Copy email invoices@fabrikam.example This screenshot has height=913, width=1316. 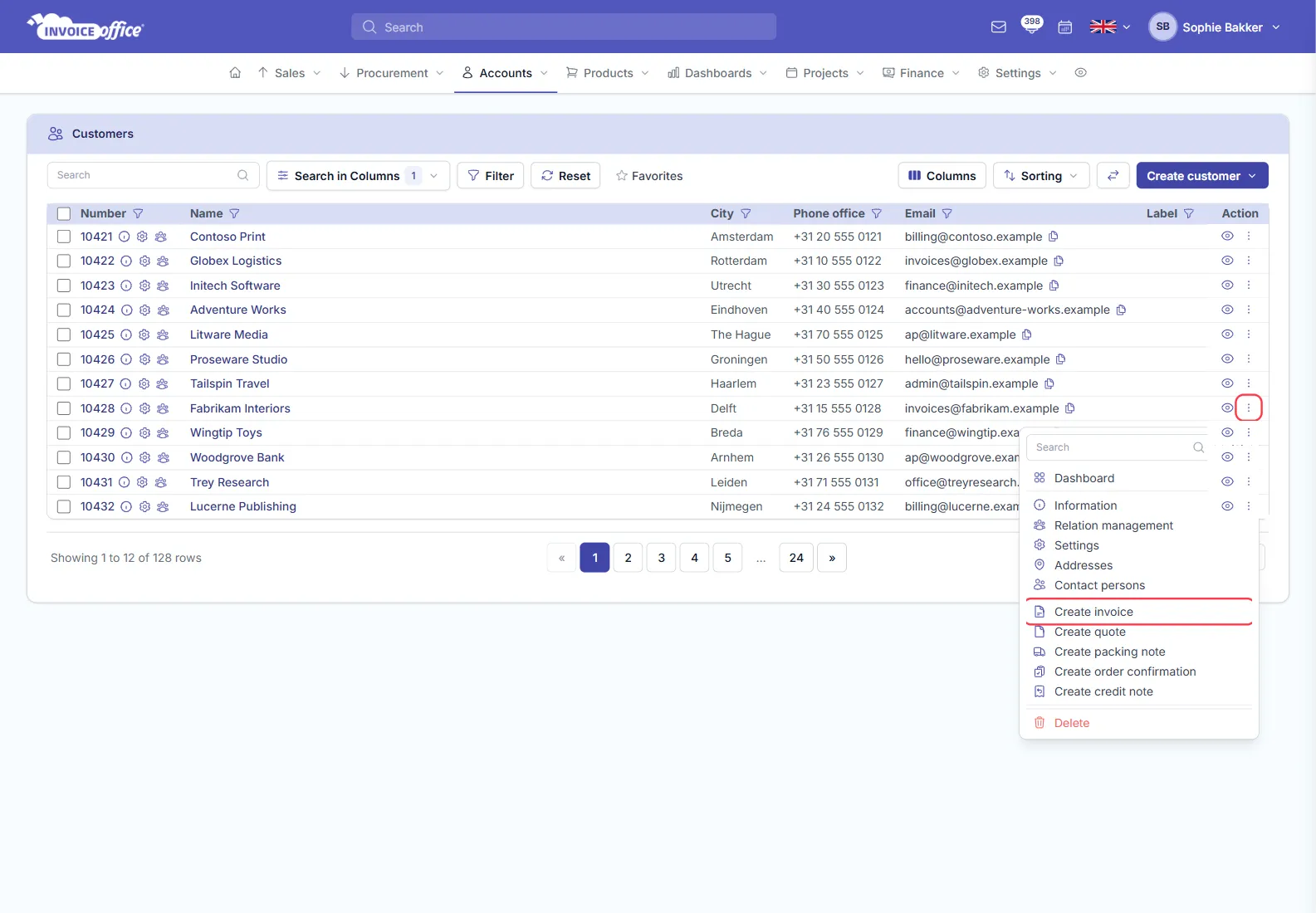coord(1070,408)
